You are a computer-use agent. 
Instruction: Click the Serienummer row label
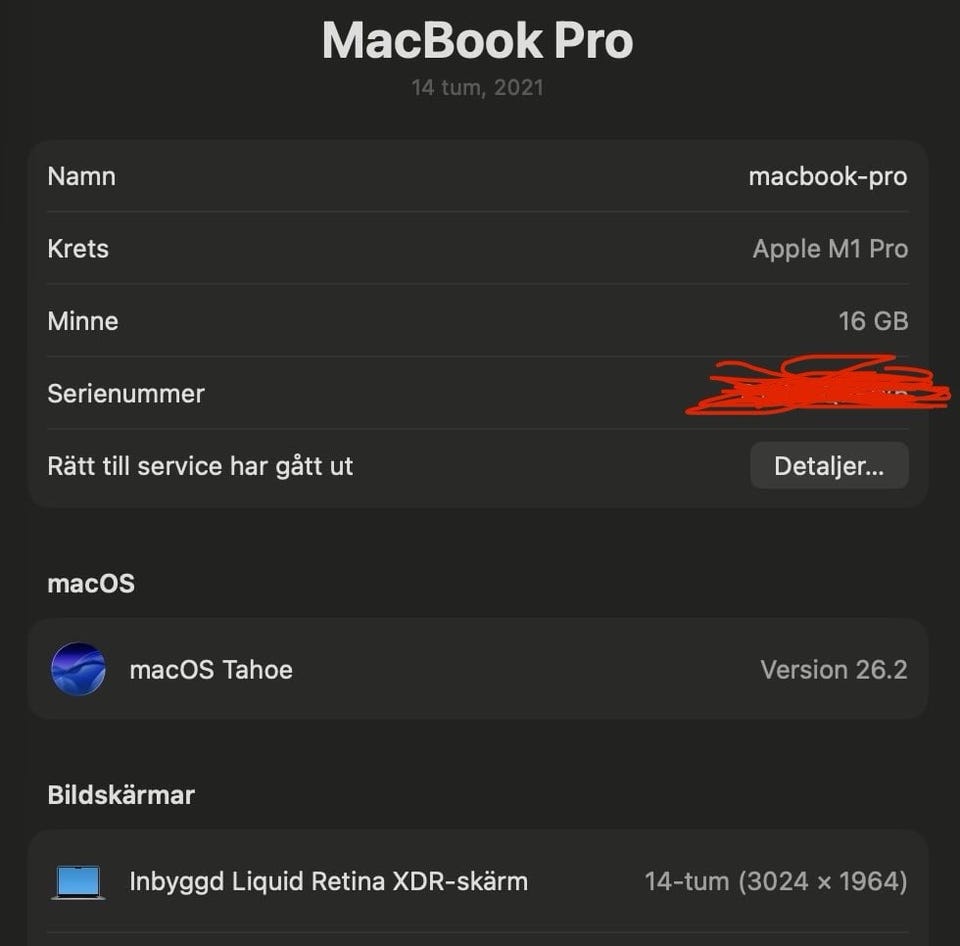click(126, 394)
